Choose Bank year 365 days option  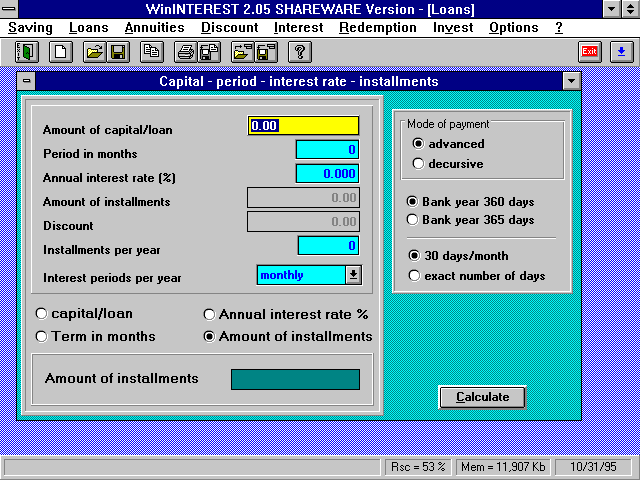pyautogui.click(x=412, y=220)
